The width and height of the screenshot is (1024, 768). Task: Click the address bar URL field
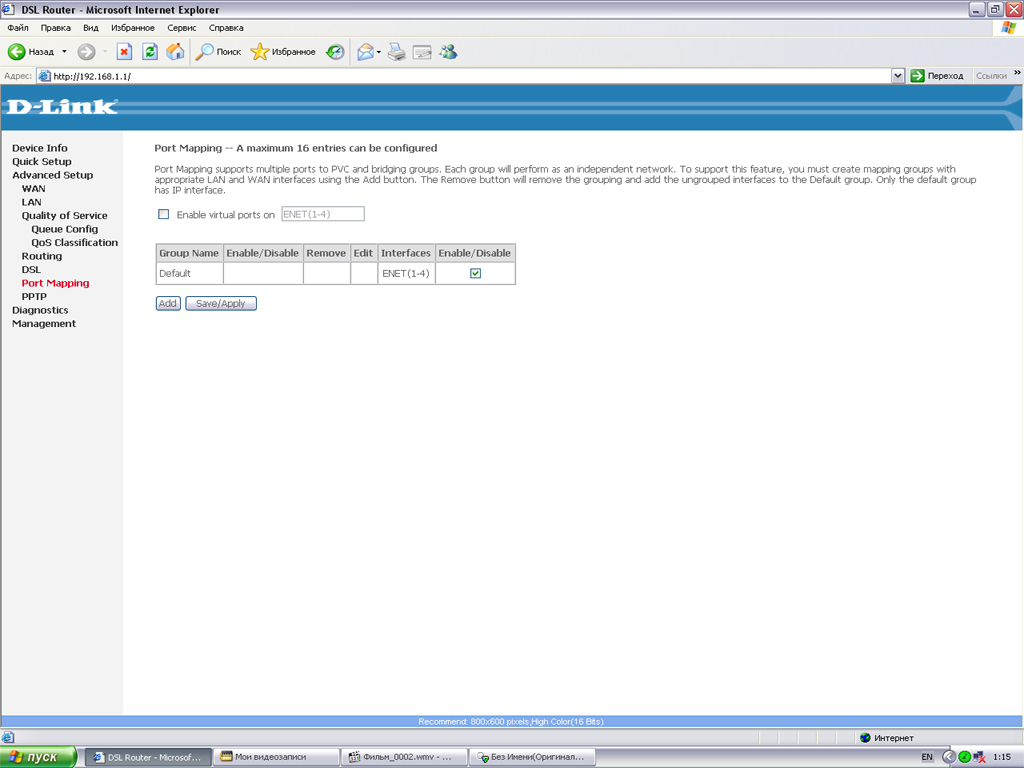pos(460,76)
